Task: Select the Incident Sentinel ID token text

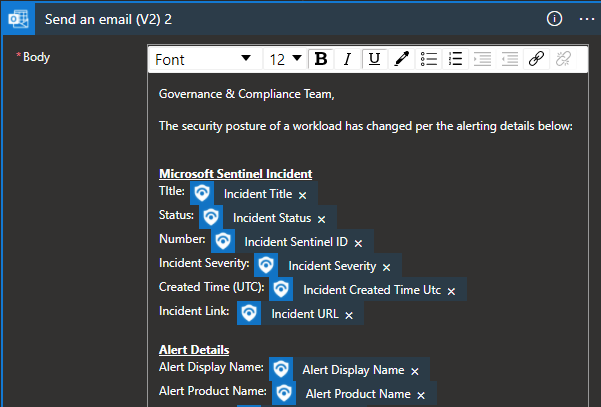Action: click(296, 242)
